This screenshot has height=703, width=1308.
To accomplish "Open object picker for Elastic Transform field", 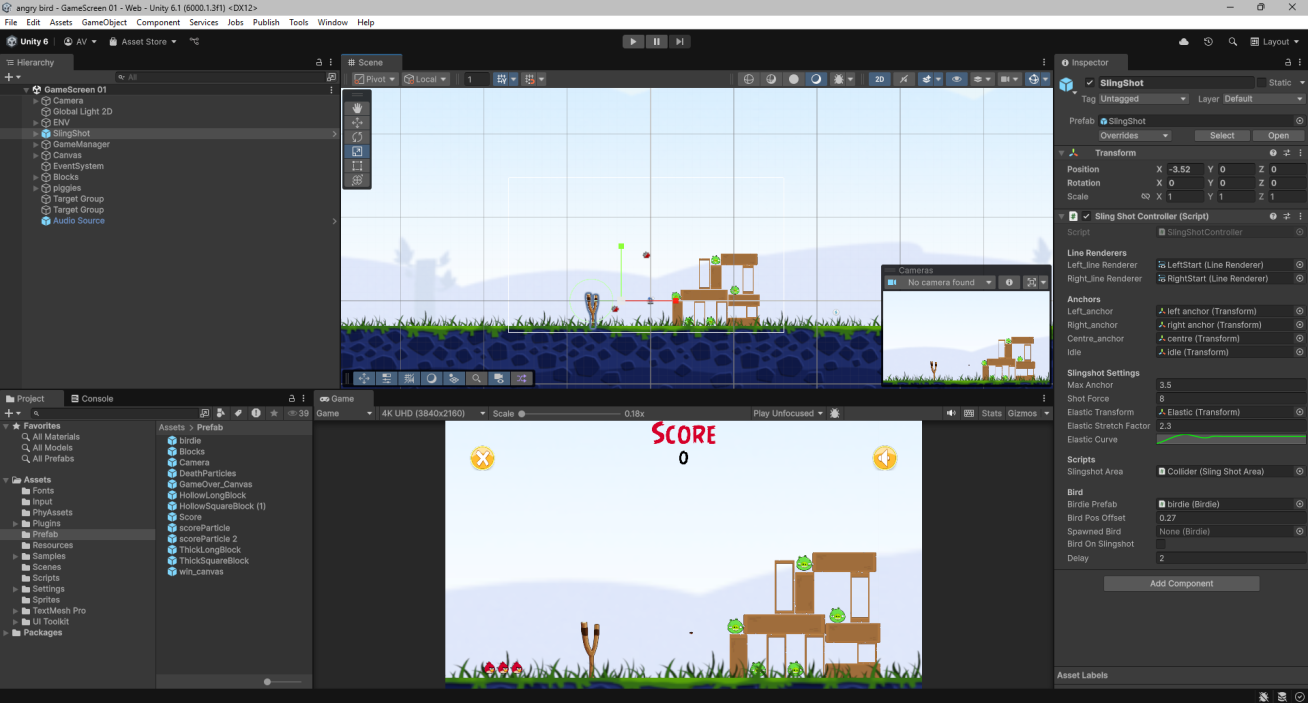I will (x=1299, y=412).
